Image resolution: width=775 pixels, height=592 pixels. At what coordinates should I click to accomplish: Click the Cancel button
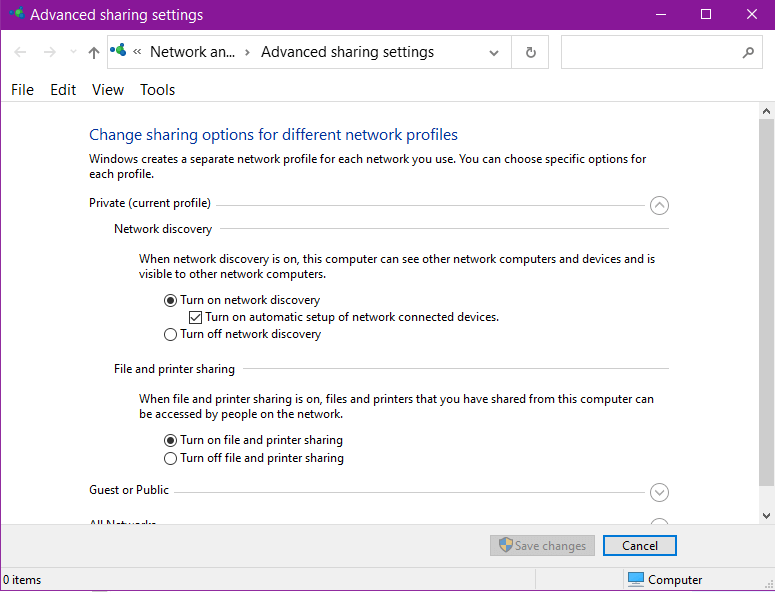[640, 546]
